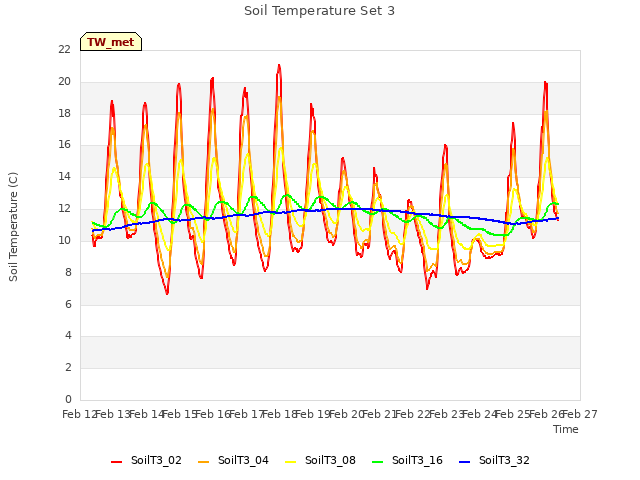Click yellow SoilT3_08 legend color marker
This screenshot has height=480, width=640.
(x=291, y=462)
